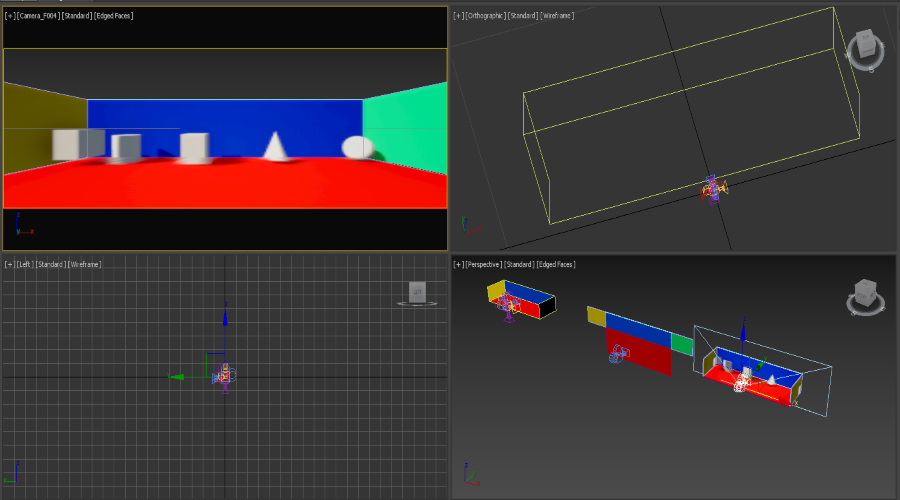Open the Standard menu in the camera viewport
The height and width of the screenshot is (500, 900).
point(77,16)
